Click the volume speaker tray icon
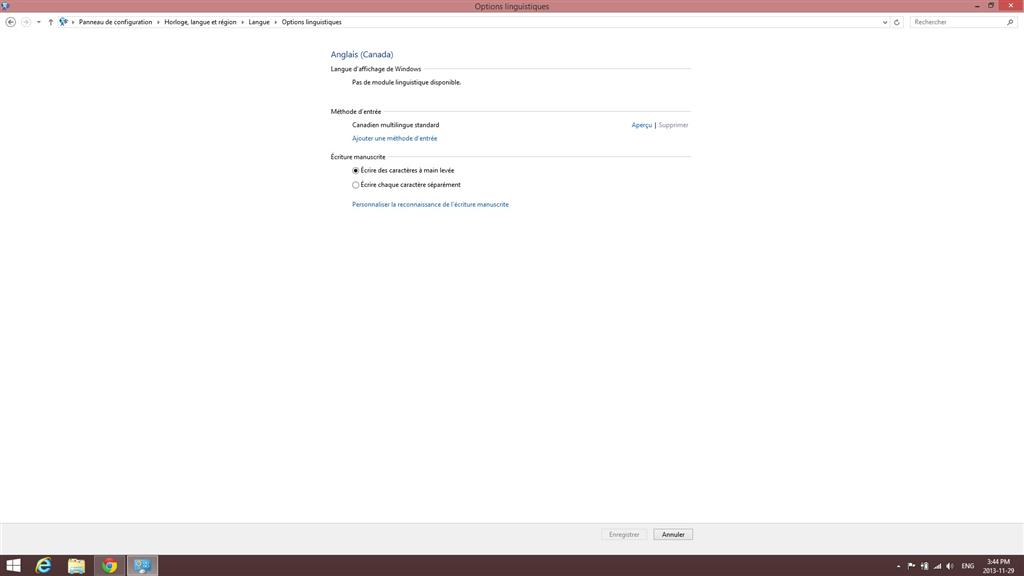The height and width of the screenshot is (576, 1024). tap(950, 566)
